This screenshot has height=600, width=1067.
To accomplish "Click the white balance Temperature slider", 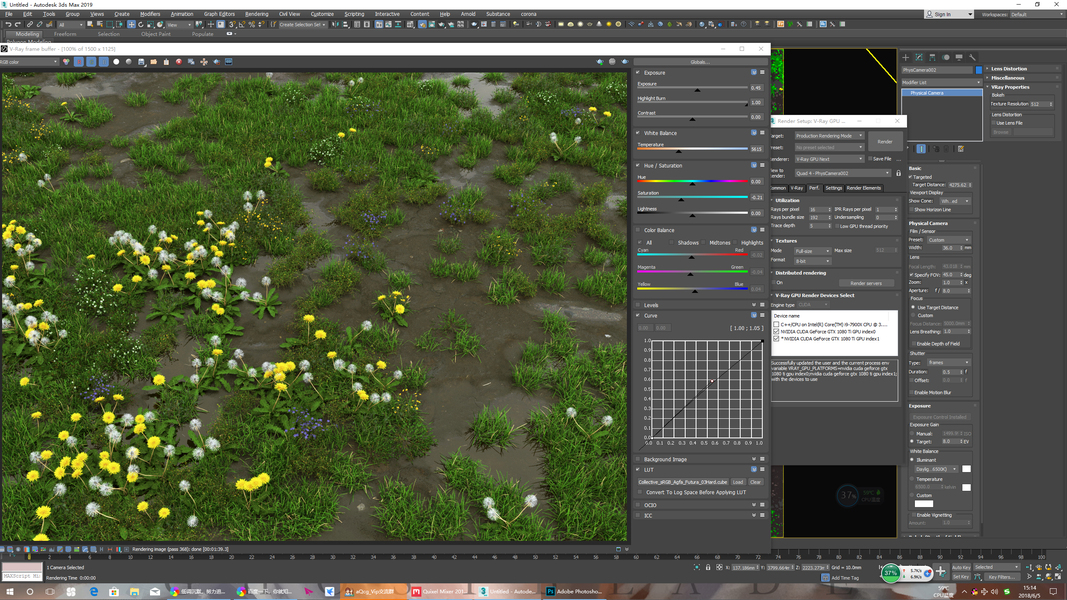I will coord(692,149).
